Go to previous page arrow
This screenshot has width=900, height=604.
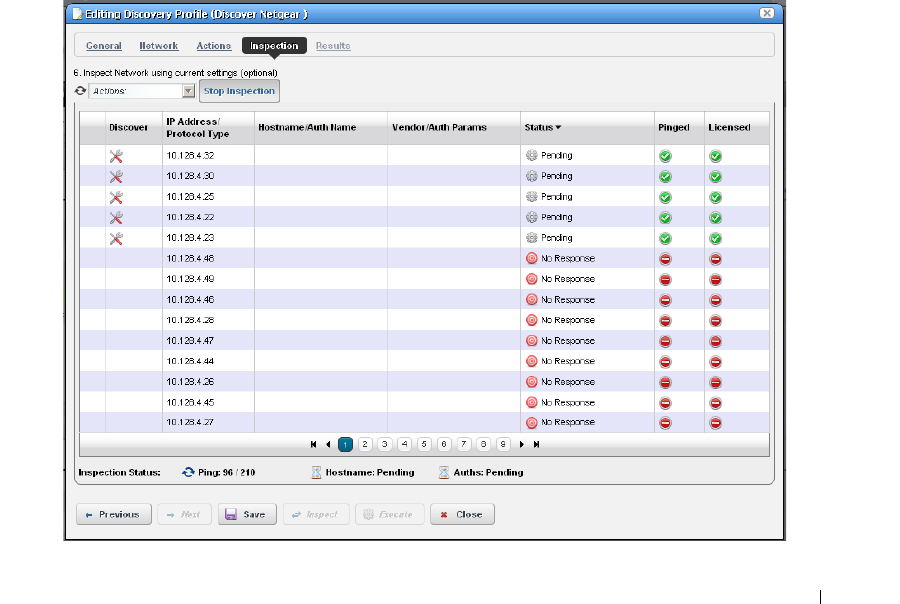tap(328, 444)
